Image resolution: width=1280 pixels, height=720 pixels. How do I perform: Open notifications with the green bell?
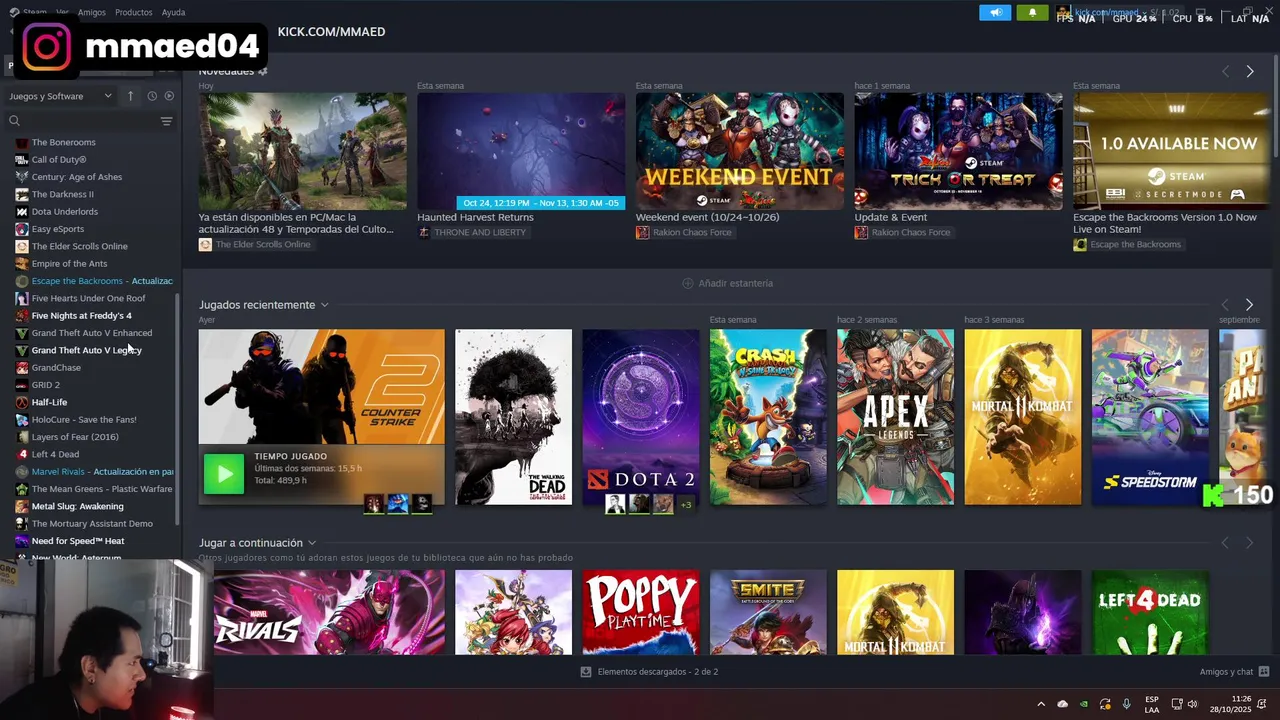1032,12
